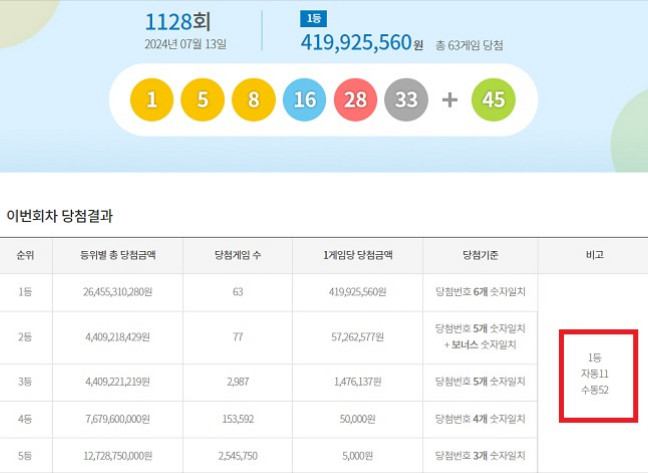Click the 이번회차 당첨결과 heading
The height and width of the screenshot is (473, 648).
[x=60, y=216]
